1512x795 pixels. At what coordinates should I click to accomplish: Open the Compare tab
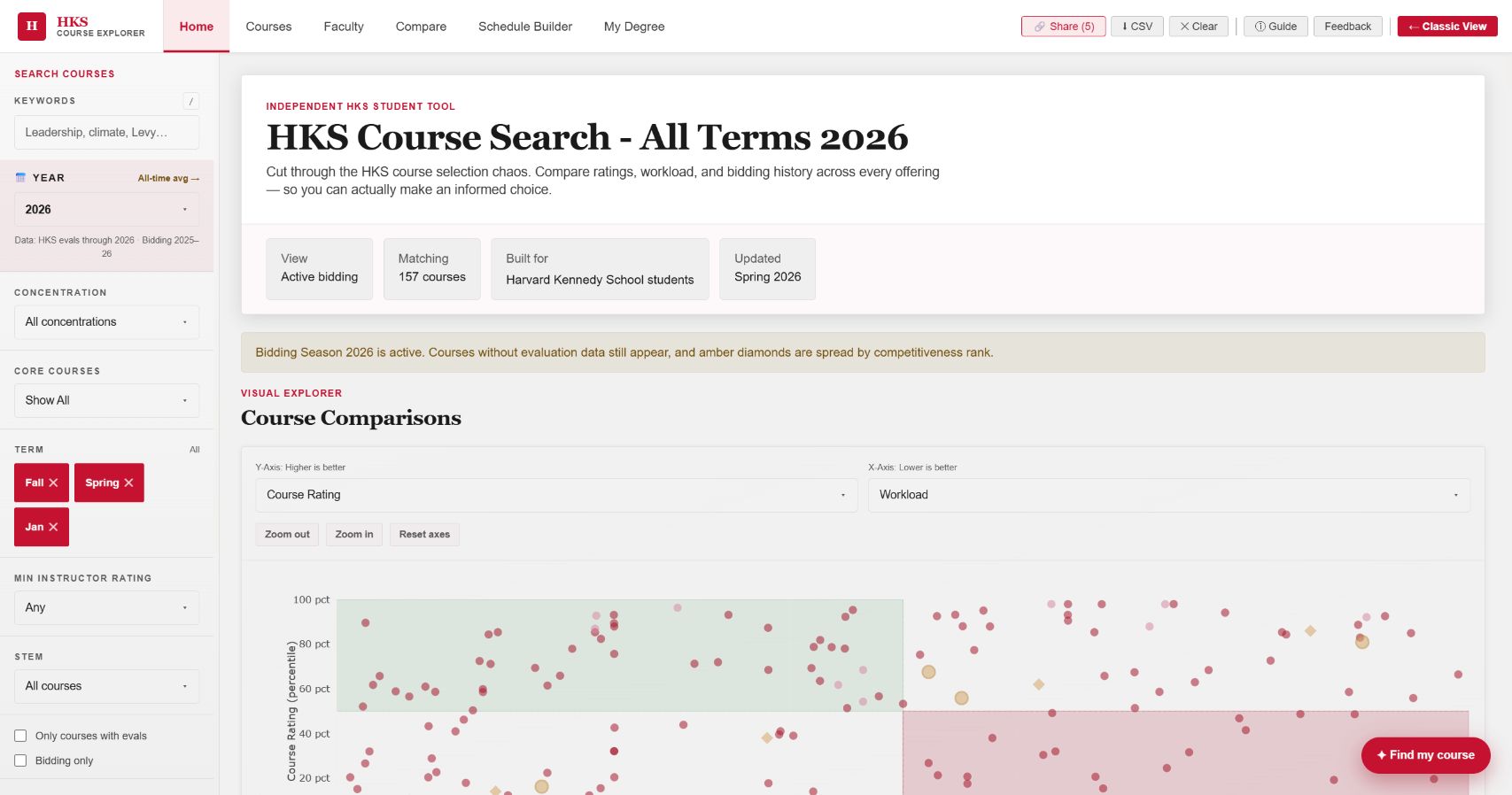coord(421,27)
